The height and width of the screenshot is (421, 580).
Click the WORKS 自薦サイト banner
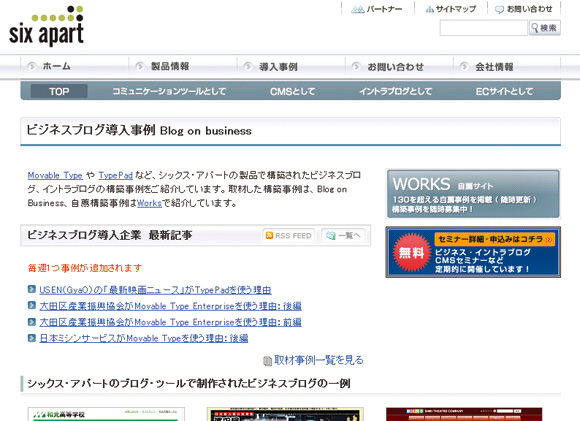473,194
